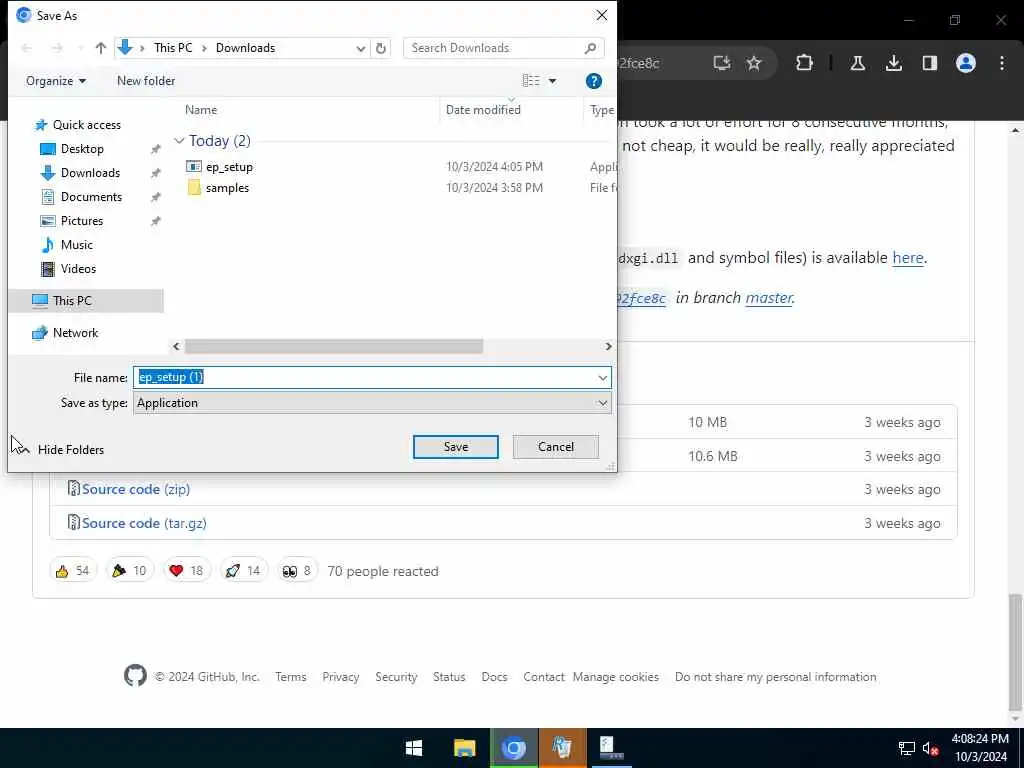Click Chrome icon in taskbar
Screen dimensions: 1024x768
click(514, 748)
